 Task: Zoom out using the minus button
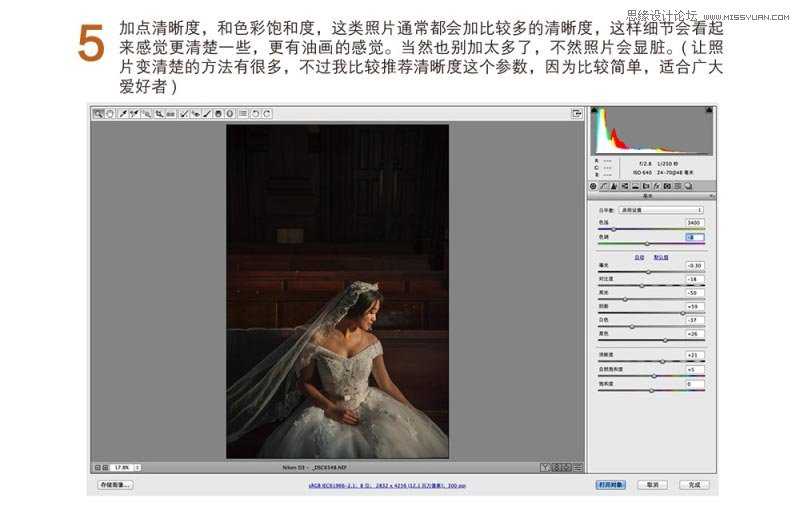pos(97,467)
